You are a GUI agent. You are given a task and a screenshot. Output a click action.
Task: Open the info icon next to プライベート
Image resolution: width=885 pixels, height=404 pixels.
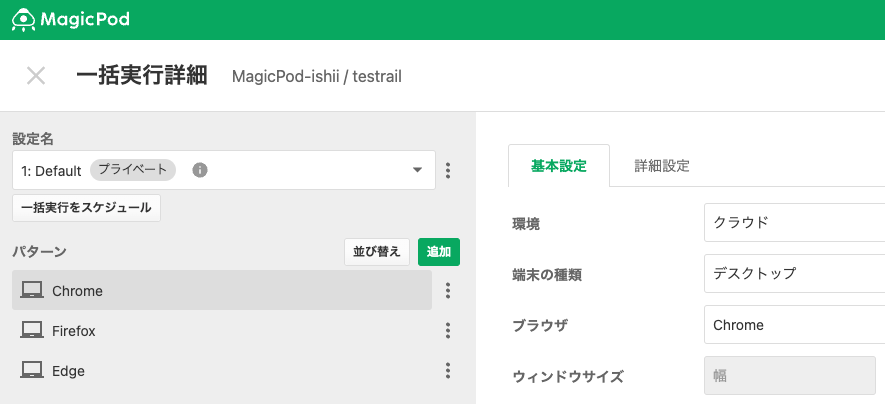[200, 170]
